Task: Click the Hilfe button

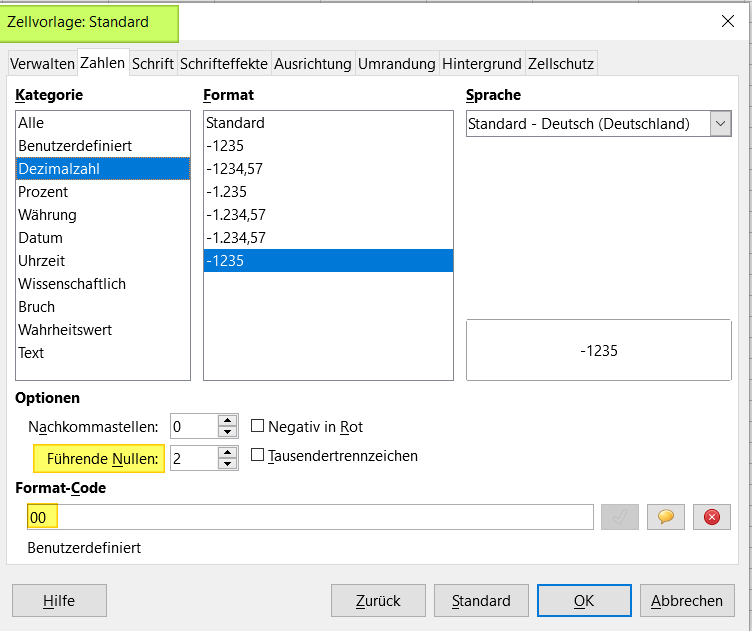Action: 59,600
